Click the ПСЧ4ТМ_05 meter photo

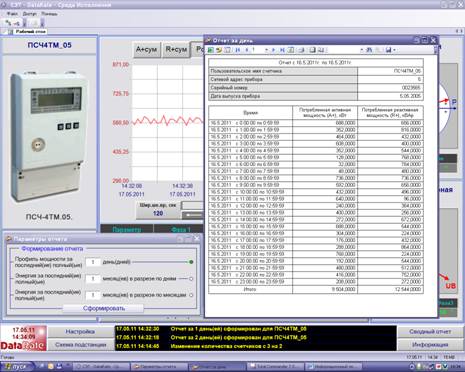(x=49, y=137)
